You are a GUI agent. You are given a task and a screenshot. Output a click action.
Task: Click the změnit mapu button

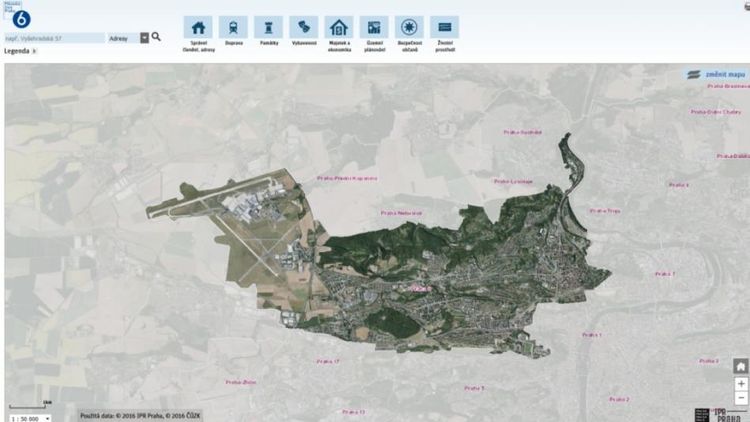pyautogui.click(x=716, y=75)
